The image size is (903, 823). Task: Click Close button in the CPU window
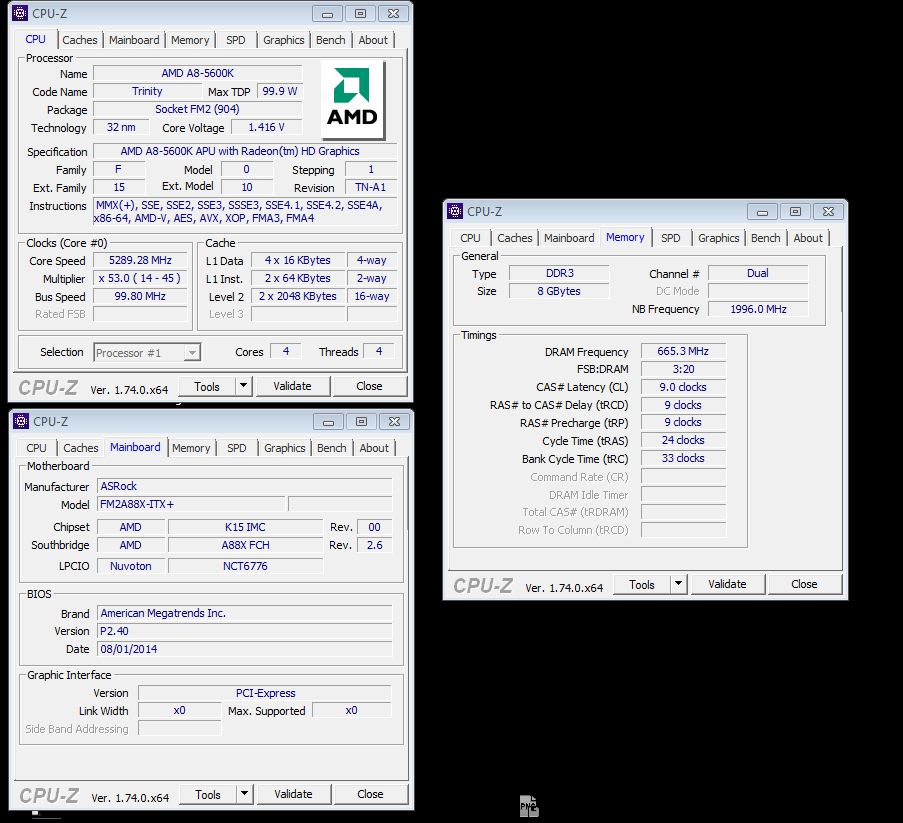370,386
